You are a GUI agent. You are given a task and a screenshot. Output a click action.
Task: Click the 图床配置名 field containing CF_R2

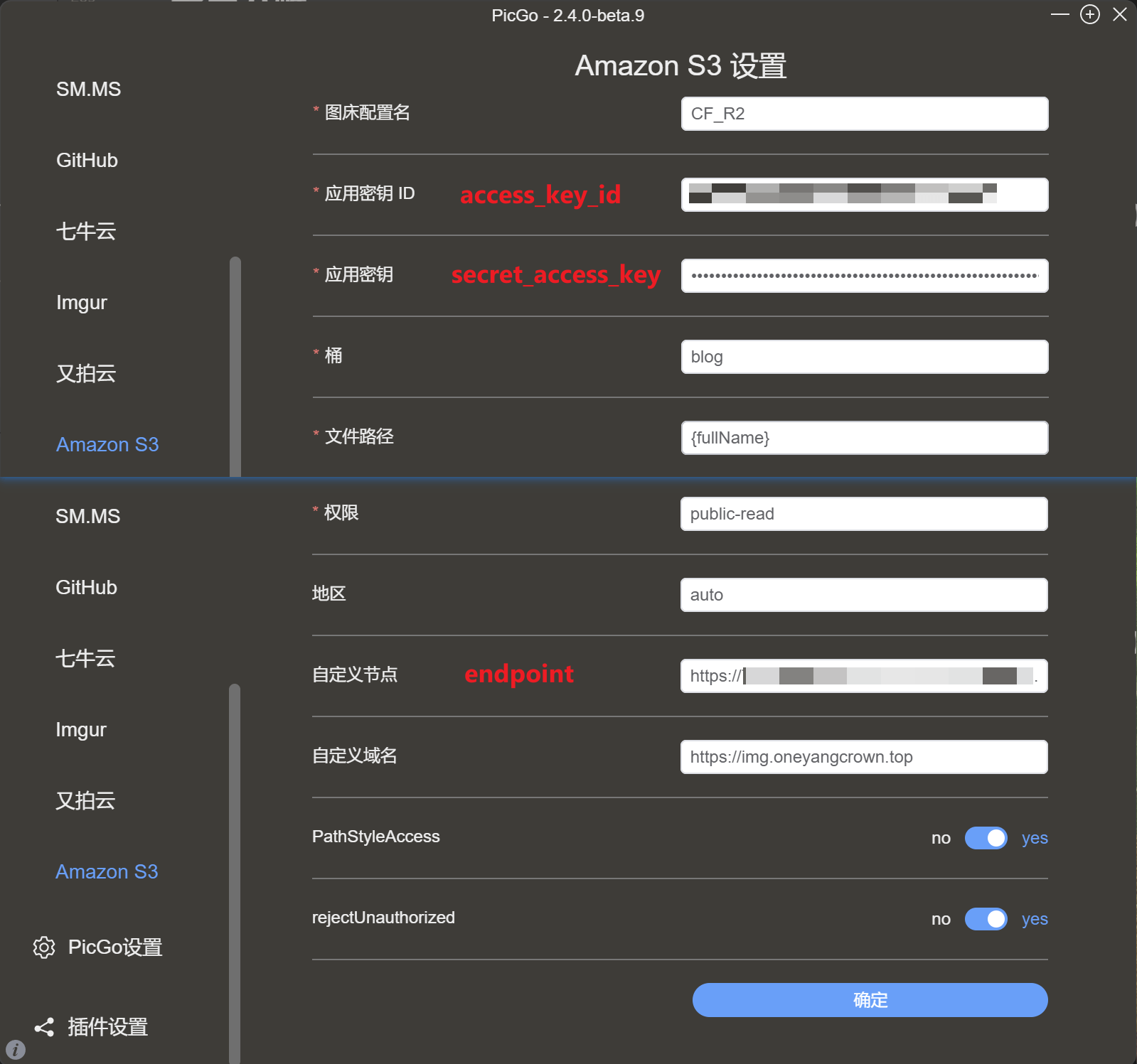(x=864, y=114)
